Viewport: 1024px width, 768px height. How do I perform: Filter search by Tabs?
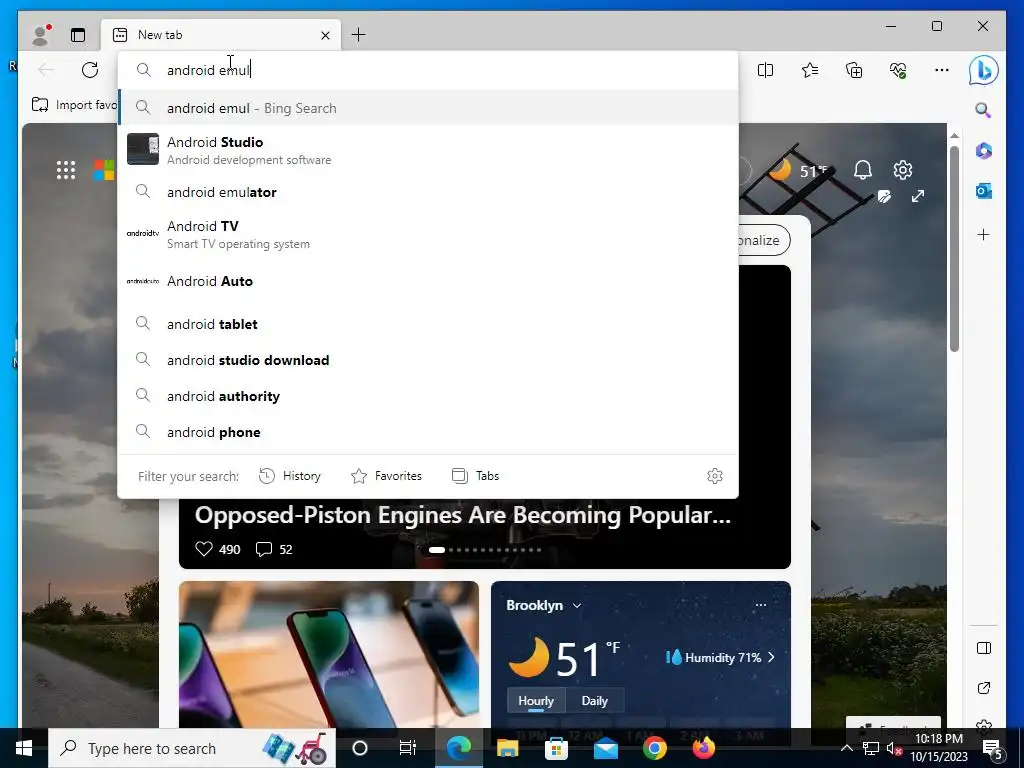pyautogui.click(x=475, y=476)
